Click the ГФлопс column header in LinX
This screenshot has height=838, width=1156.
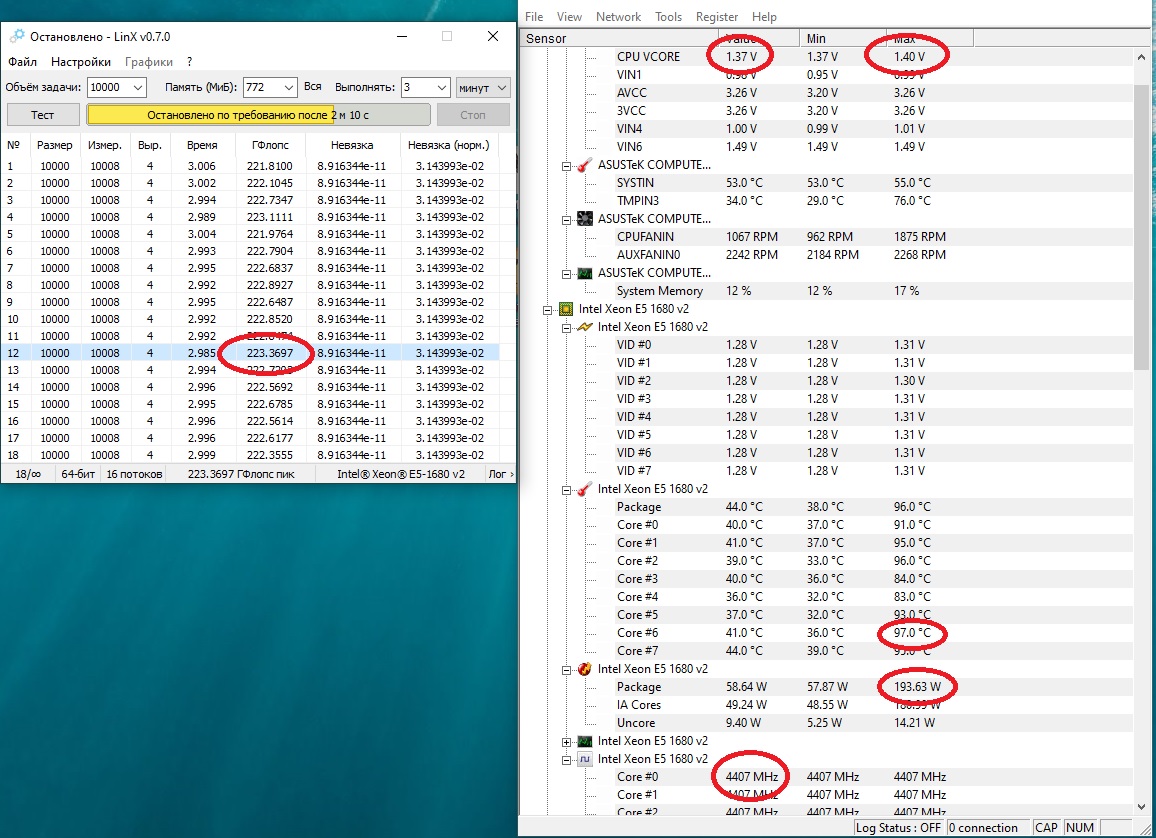click(x=270, y=145)
